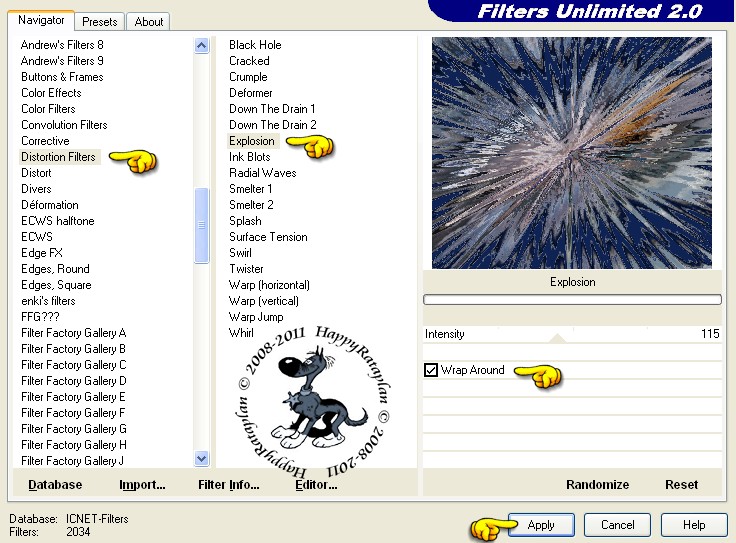Choose the Smelter 2 filter

[251, 205]
